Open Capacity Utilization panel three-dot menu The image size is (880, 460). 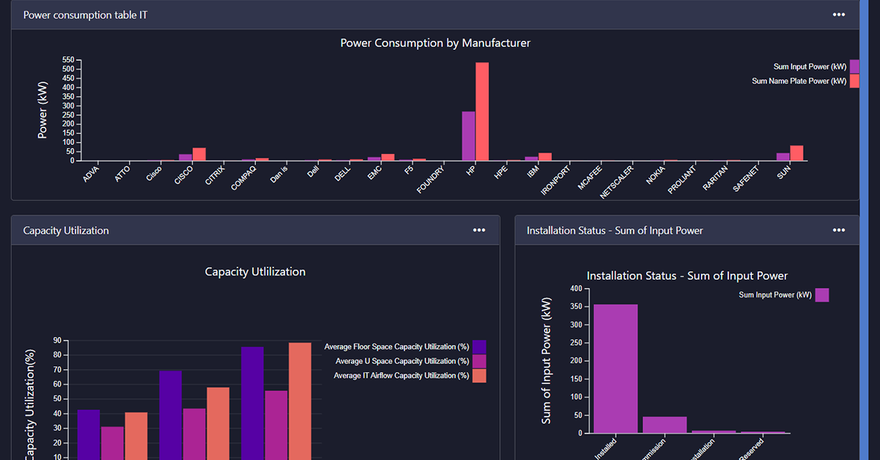pyautogui.click(x=479, y=230)
